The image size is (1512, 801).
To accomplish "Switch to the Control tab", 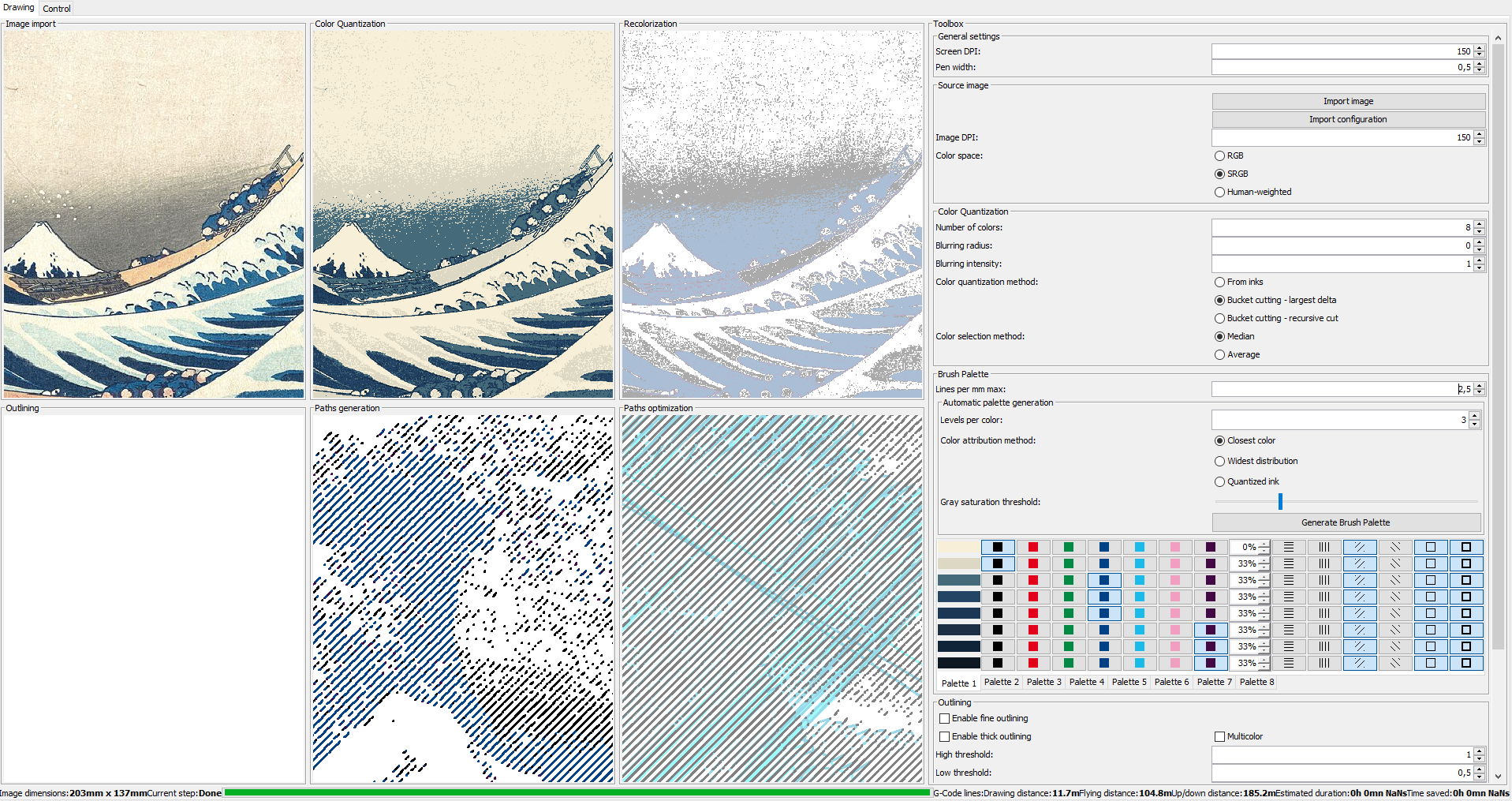I will point(55,8).
